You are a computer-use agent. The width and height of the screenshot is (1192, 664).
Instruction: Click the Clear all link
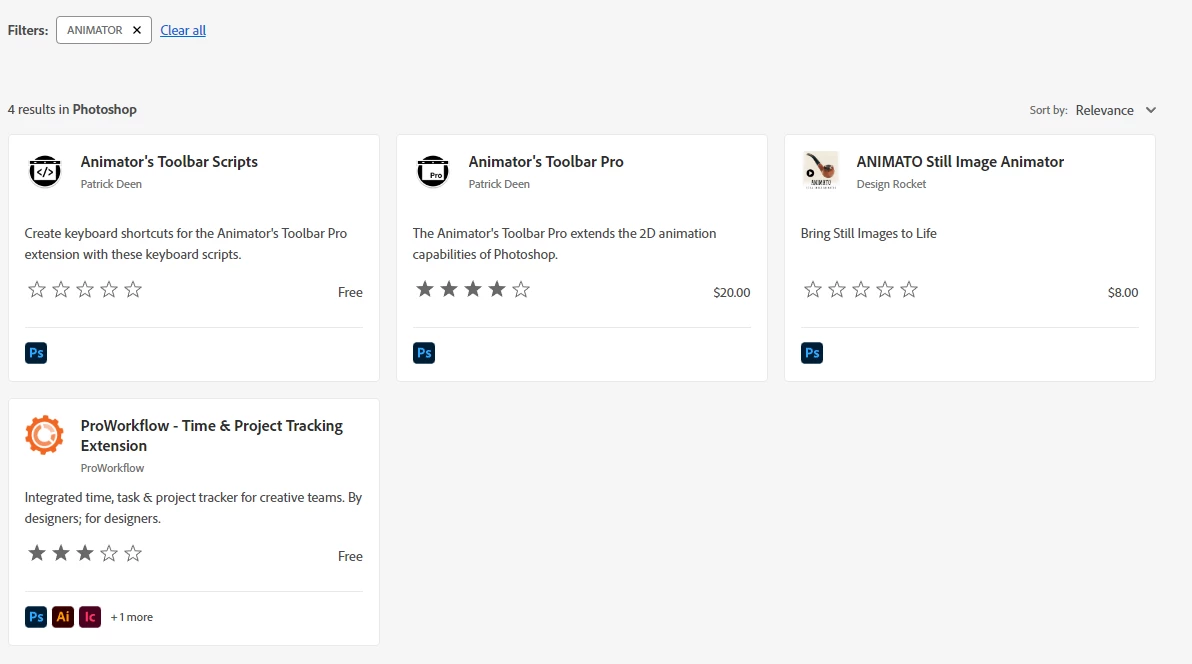tap(182, 30)
